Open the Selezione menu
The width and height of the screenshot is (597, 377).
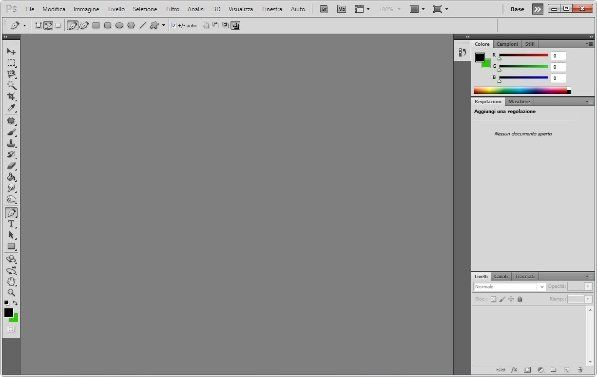coord(145,9)
